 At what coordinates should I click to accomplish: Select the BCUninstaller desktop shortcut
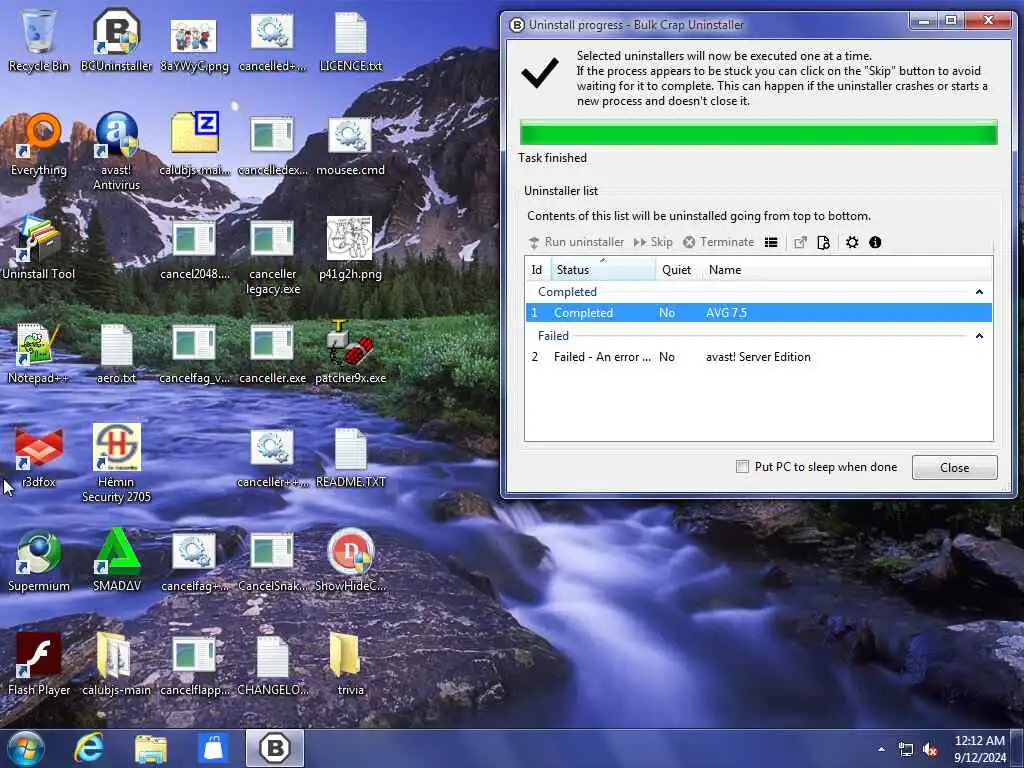click(x=116, y=40)
